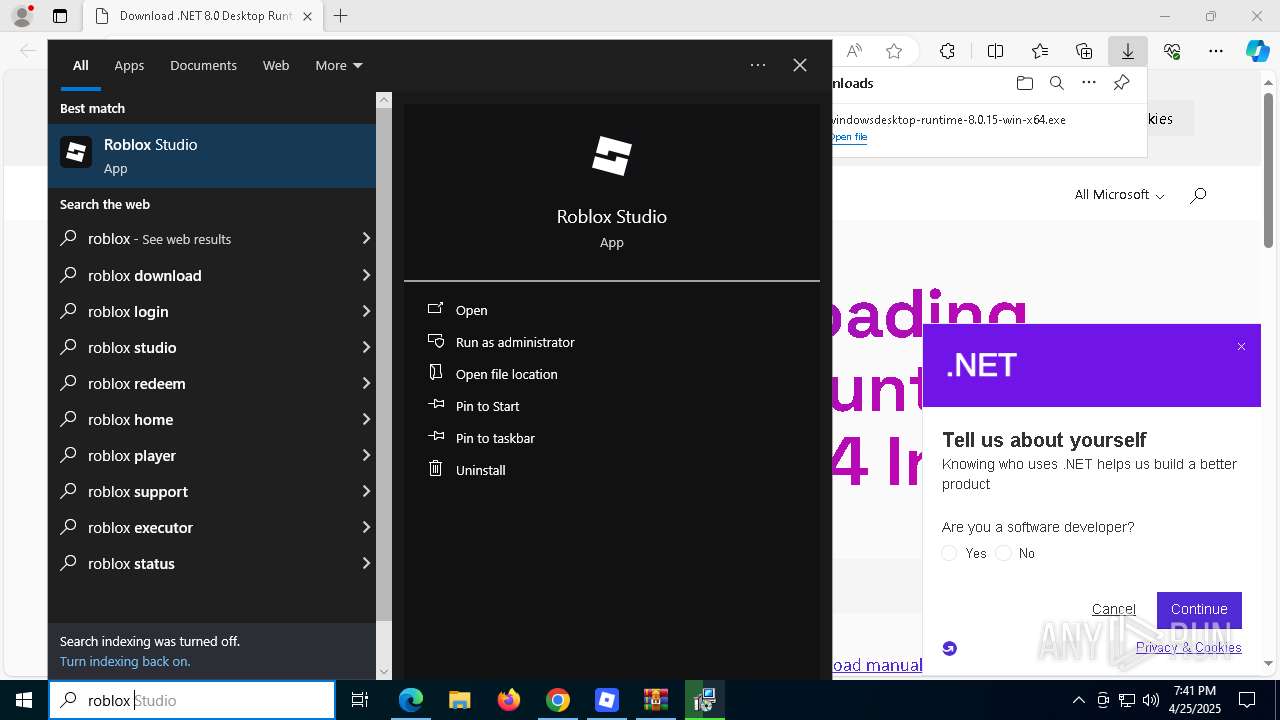Show hidden system tray icons
1280x720 pixels.
click(1078, 700)
